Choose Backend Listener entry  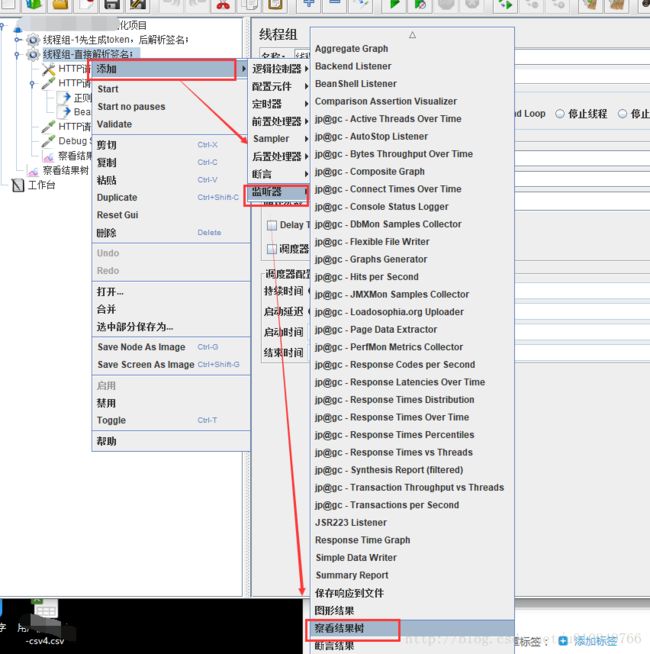click(x=413, y=66)
